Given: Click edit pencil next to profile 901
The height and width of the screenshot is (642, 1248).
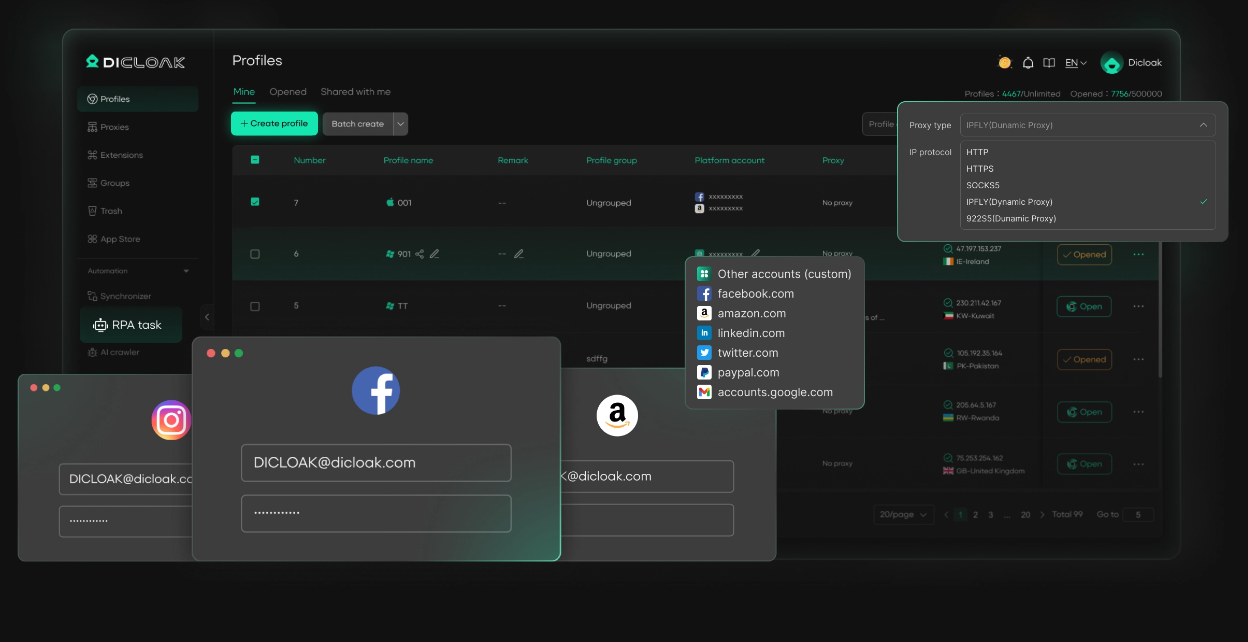Looking at the screenshot, I should (434, 254).
